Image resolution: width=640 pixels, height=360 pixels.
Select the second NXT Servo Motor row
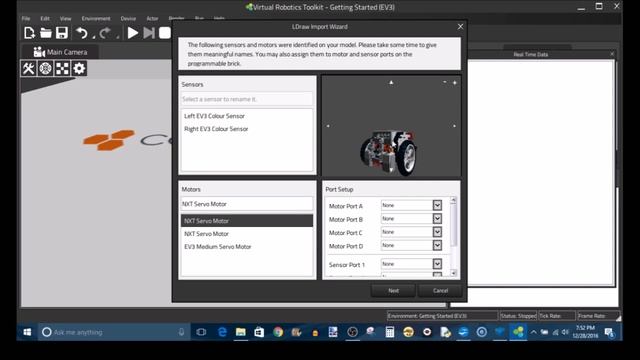pyautogui.click(x=247, y=234)
